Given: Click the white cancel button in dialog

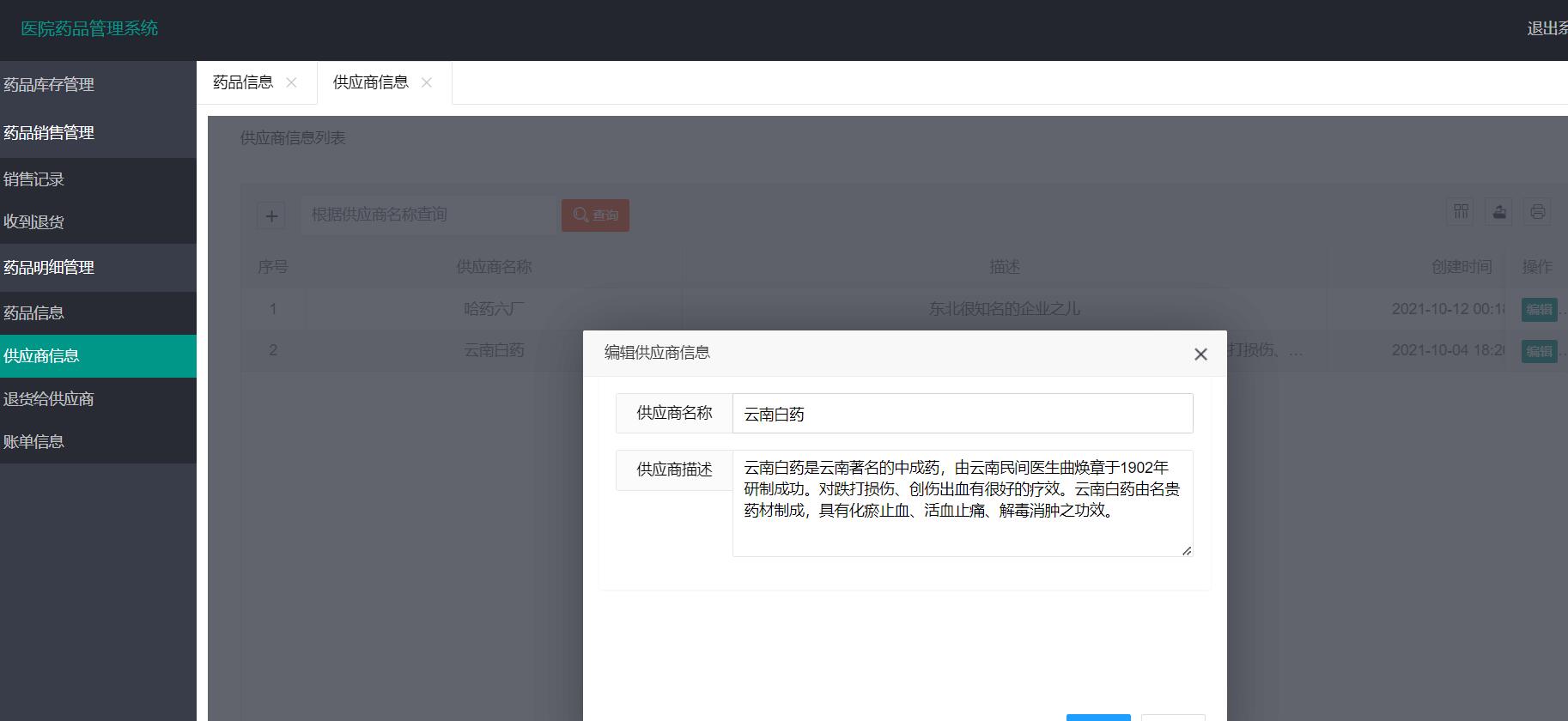Looking at the screenshot, I should point(1173,717).
